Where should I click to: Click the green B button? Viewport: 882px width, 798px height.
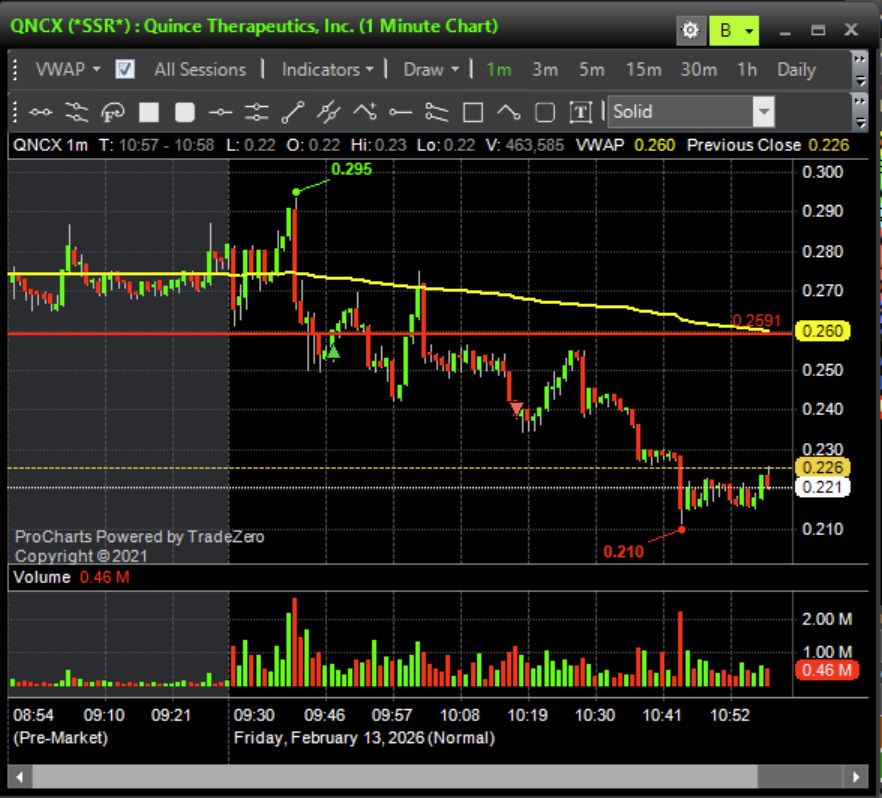(x=726, y=30)
